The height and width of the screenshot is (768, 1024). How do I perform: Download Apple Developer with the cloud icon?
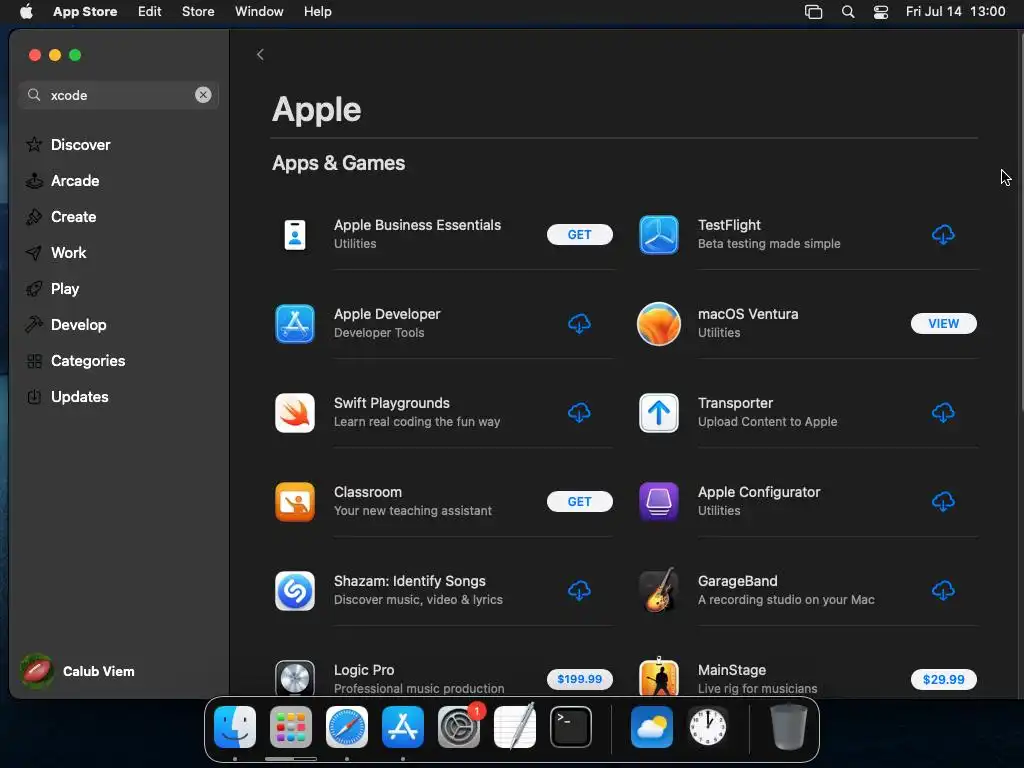(x=579, y=323)
